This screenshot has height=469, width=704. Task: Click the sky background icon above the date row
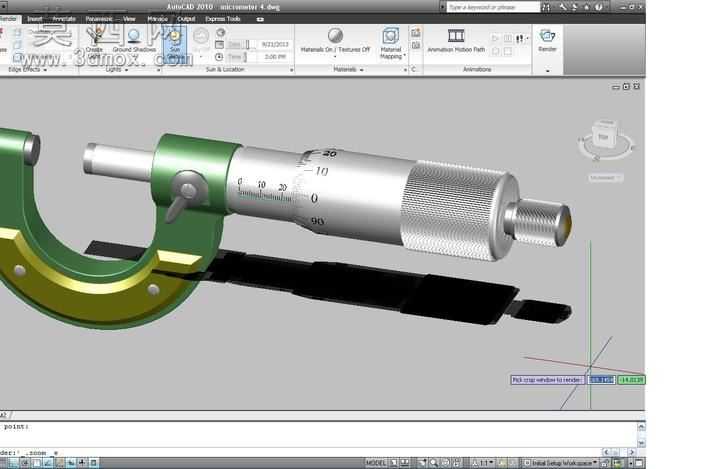coord(220,32)
